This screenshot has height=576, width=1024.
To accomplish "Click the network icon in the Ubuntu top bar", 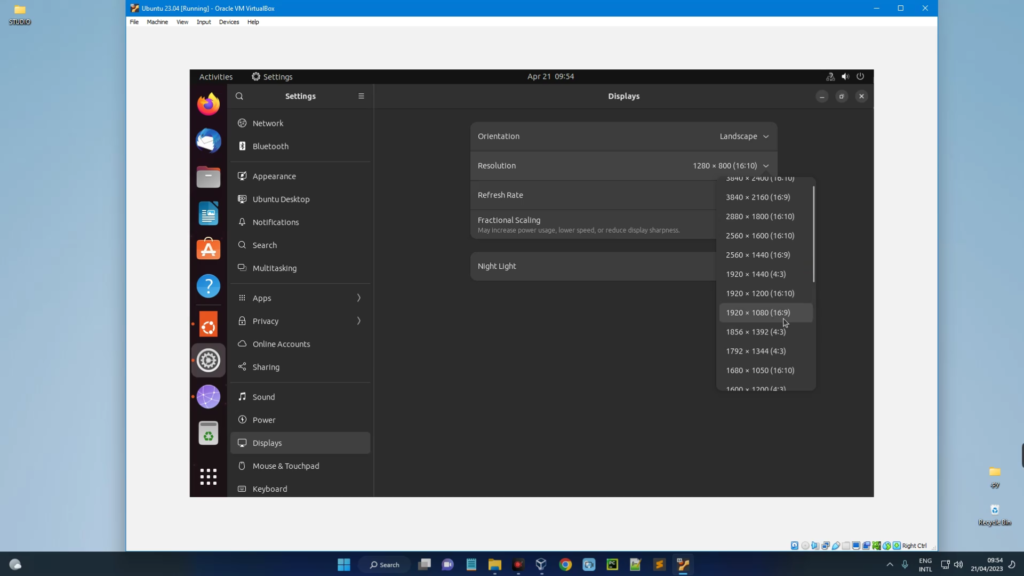I will [x=830, y=76].
